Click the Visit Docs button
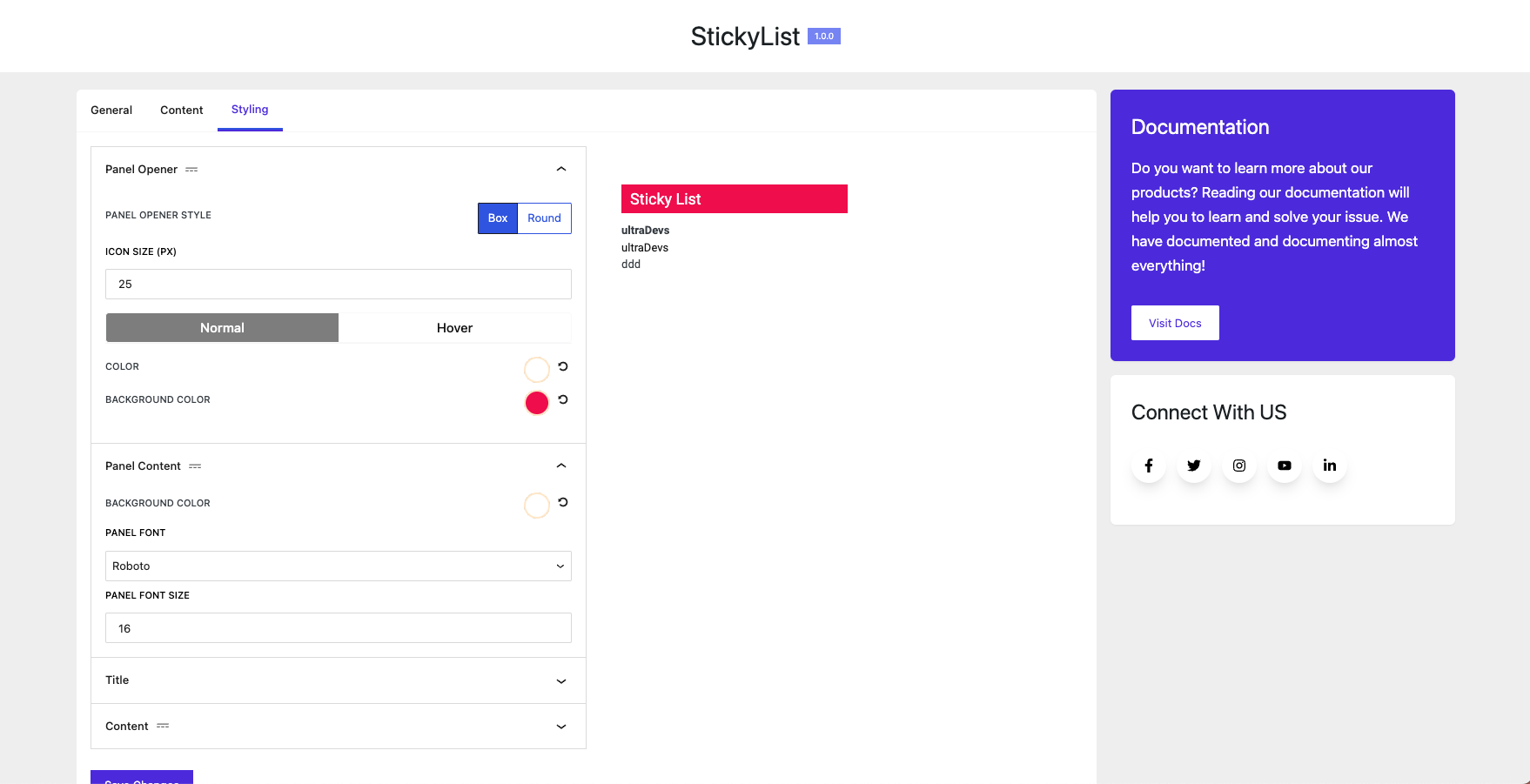1530x784 pixels. coord(1175,323)
